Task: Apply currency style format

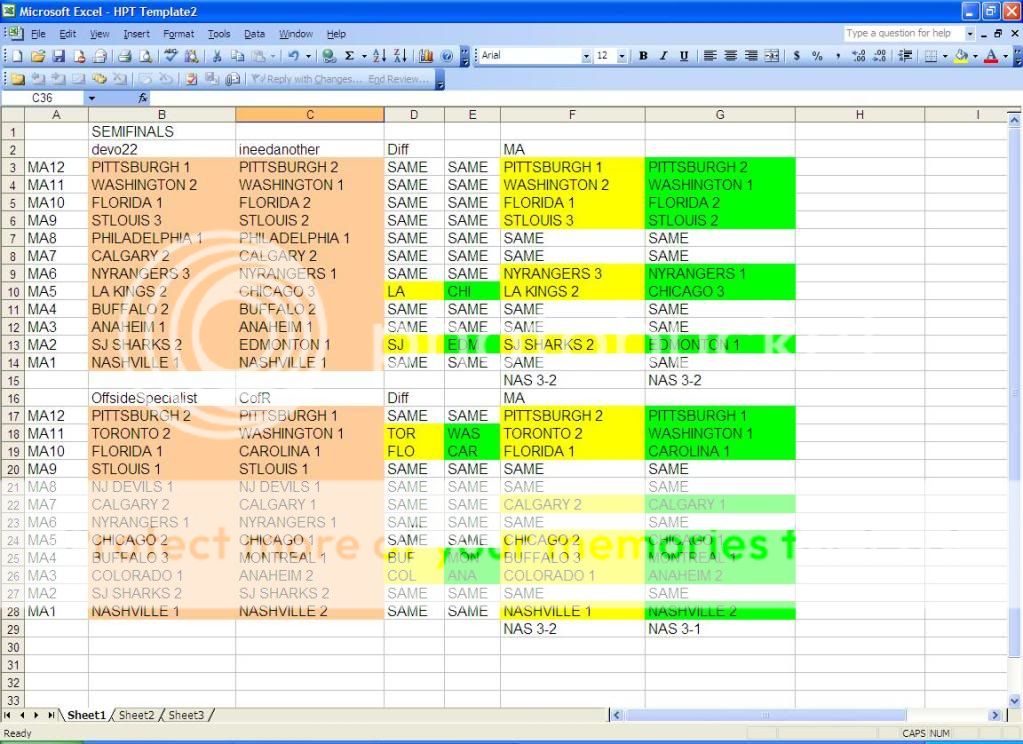Action: point(797,56)
